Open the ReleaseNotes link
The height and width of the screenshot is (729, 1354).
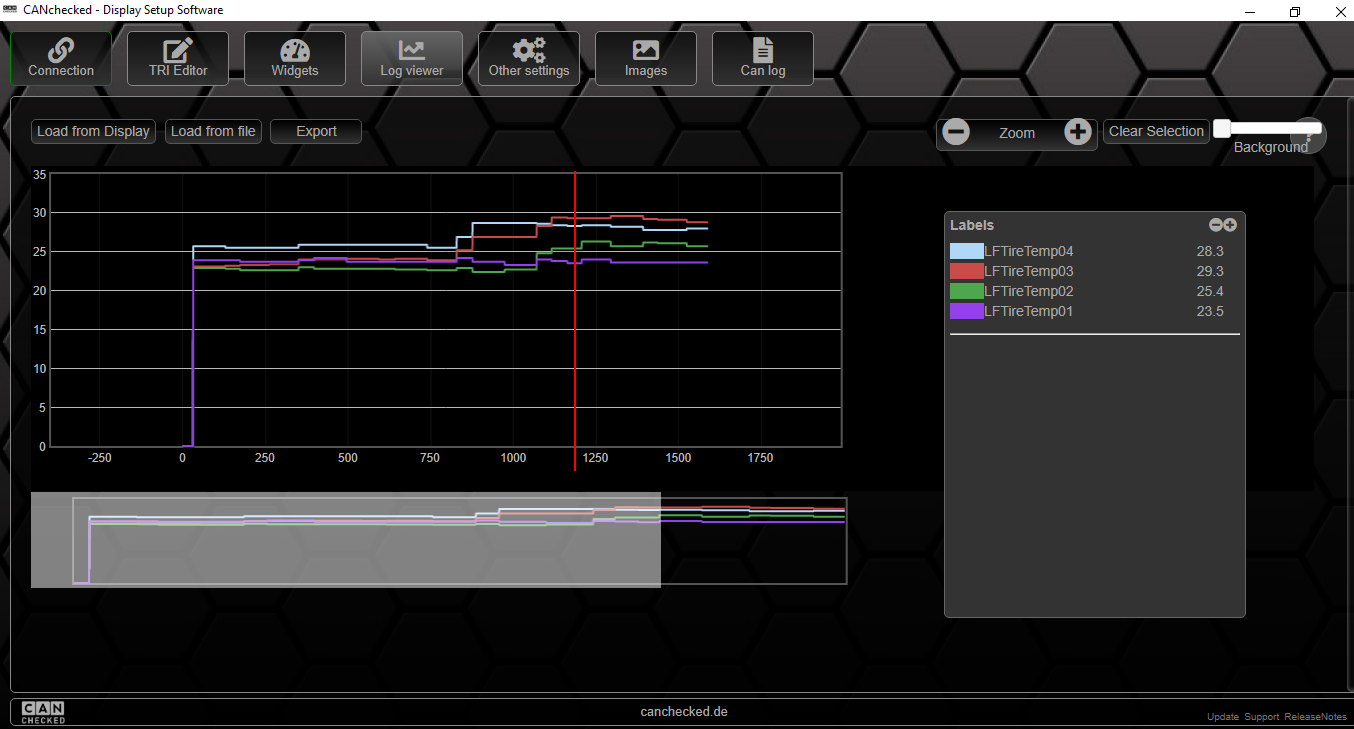click(1315, 717)
